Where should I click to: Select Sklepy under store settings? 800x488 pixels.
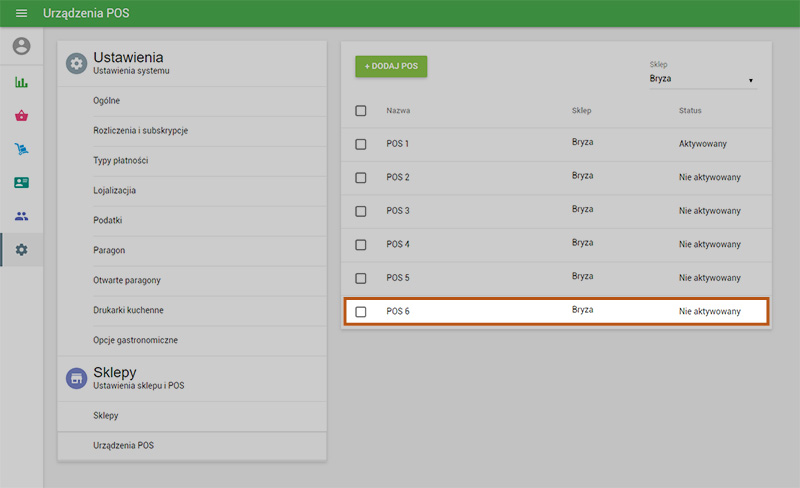click(106, 415)
